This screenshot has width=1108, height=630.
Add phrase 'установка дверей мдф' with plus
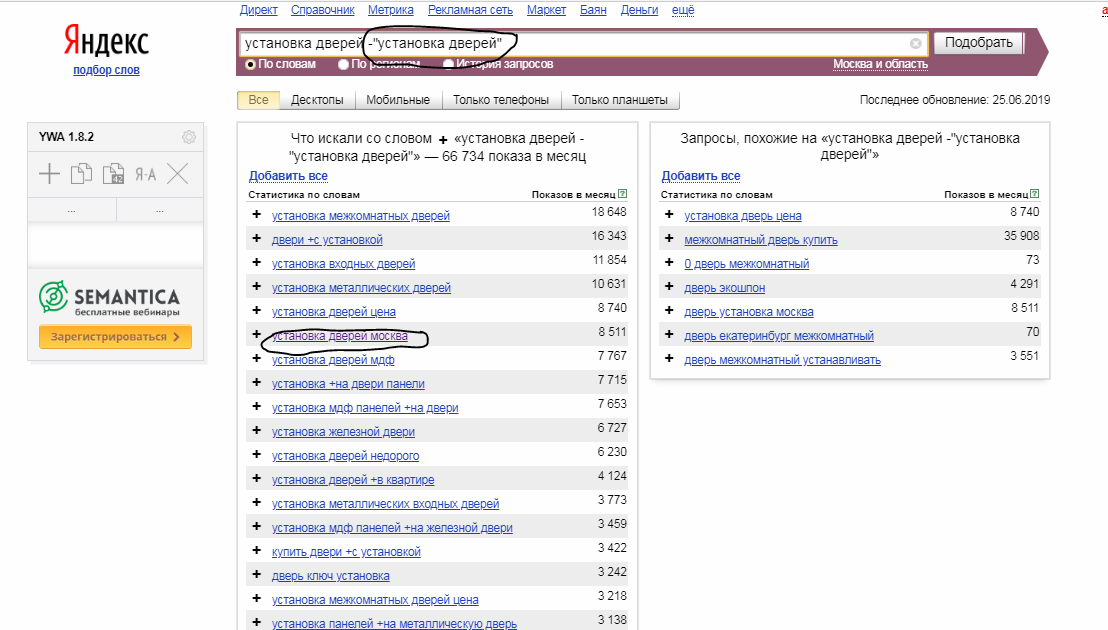[257, 358]
